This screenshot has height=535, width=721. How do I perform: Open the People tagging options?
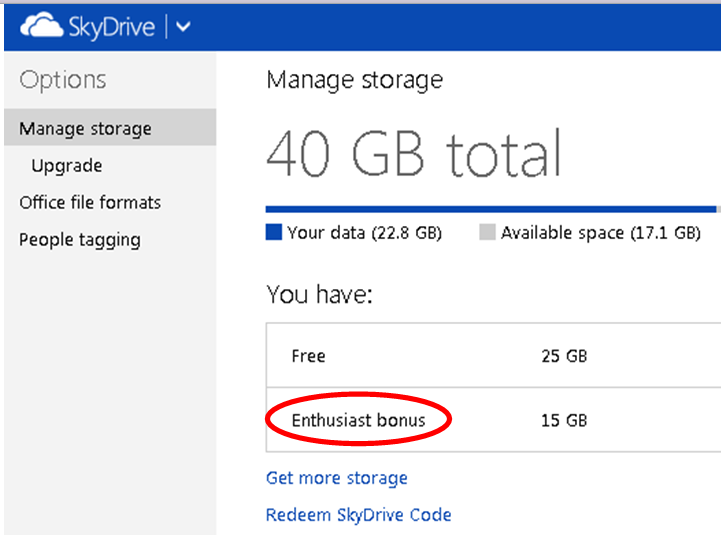[80, 240]
